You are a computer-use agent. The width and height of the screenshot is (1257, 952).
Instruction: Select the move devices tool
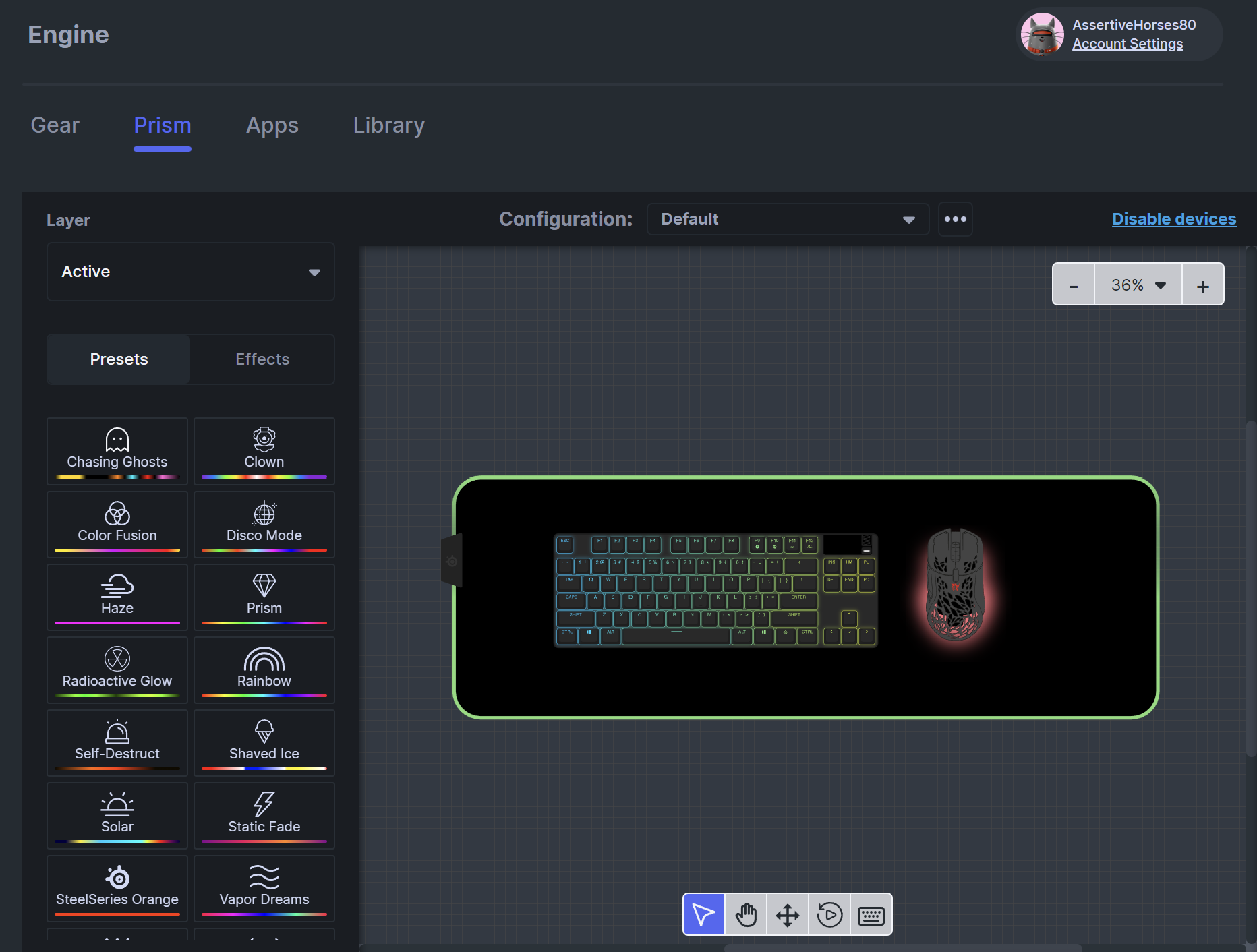click(x=788, y=914)
